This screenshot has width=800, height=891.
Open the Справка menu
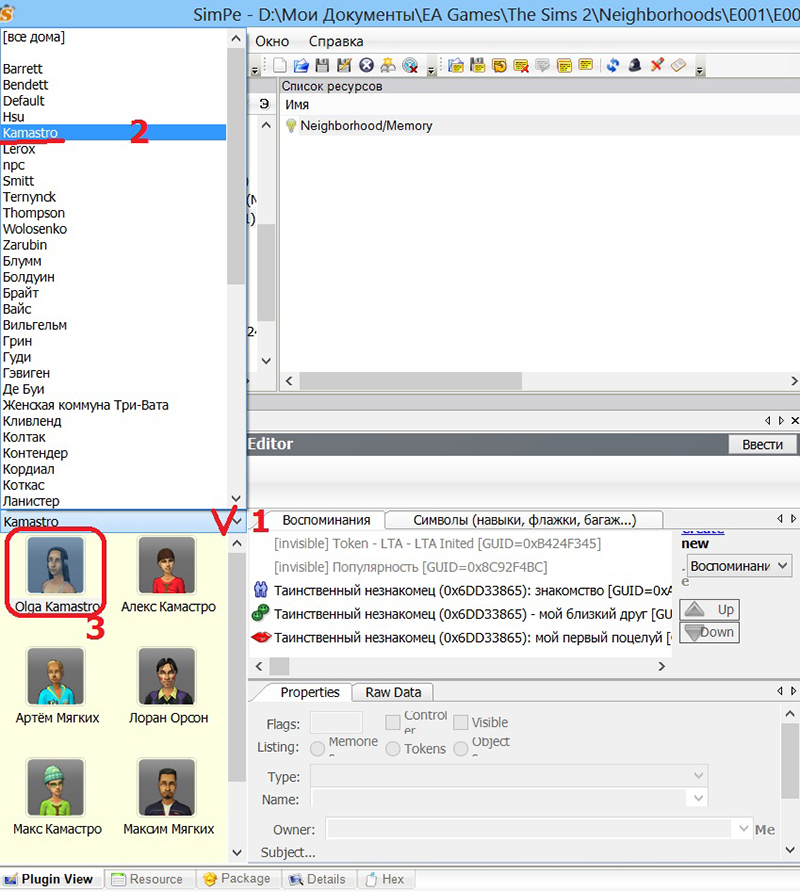336,41
